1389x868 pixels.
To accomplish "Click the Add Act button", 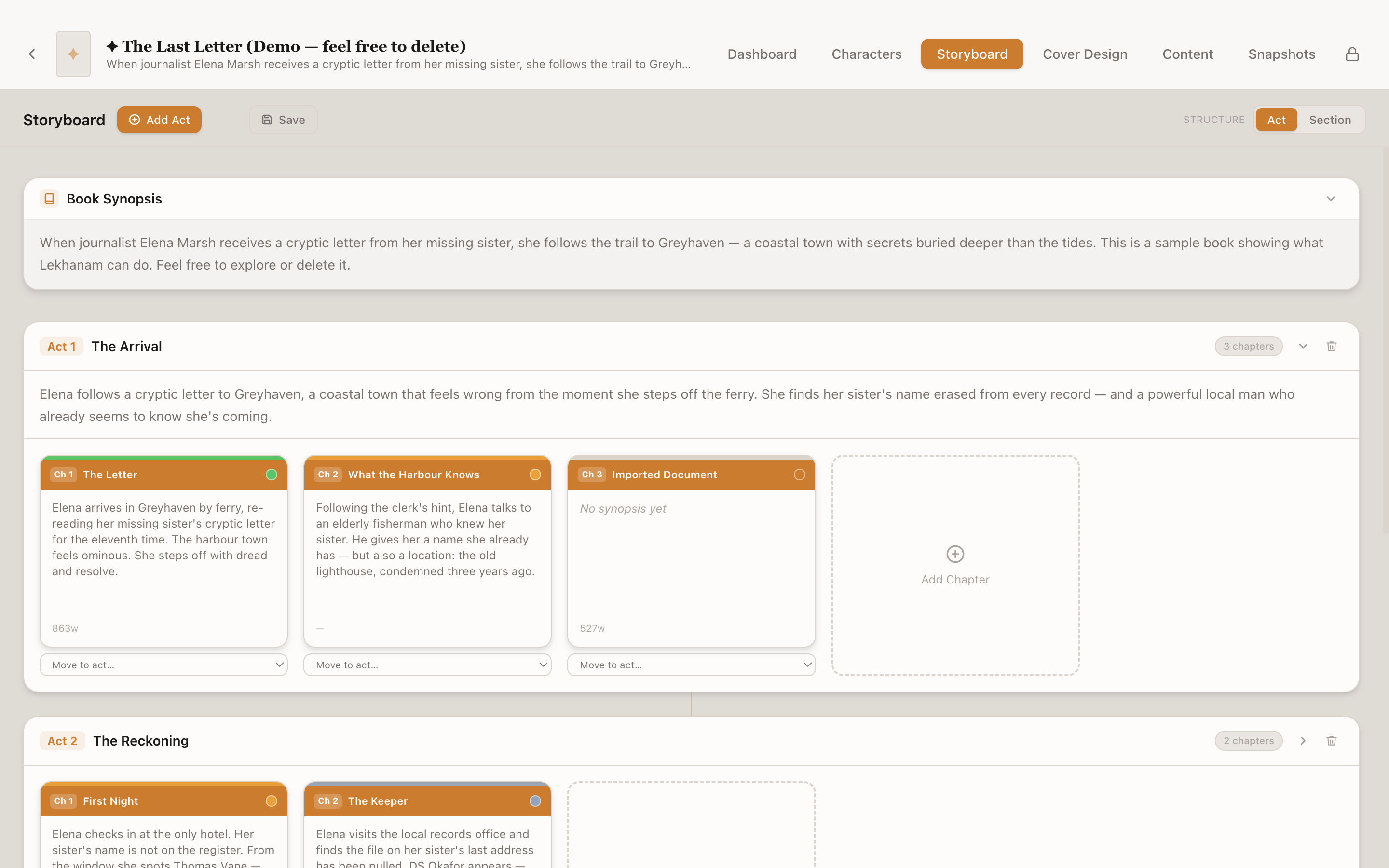I will point(159,120).
